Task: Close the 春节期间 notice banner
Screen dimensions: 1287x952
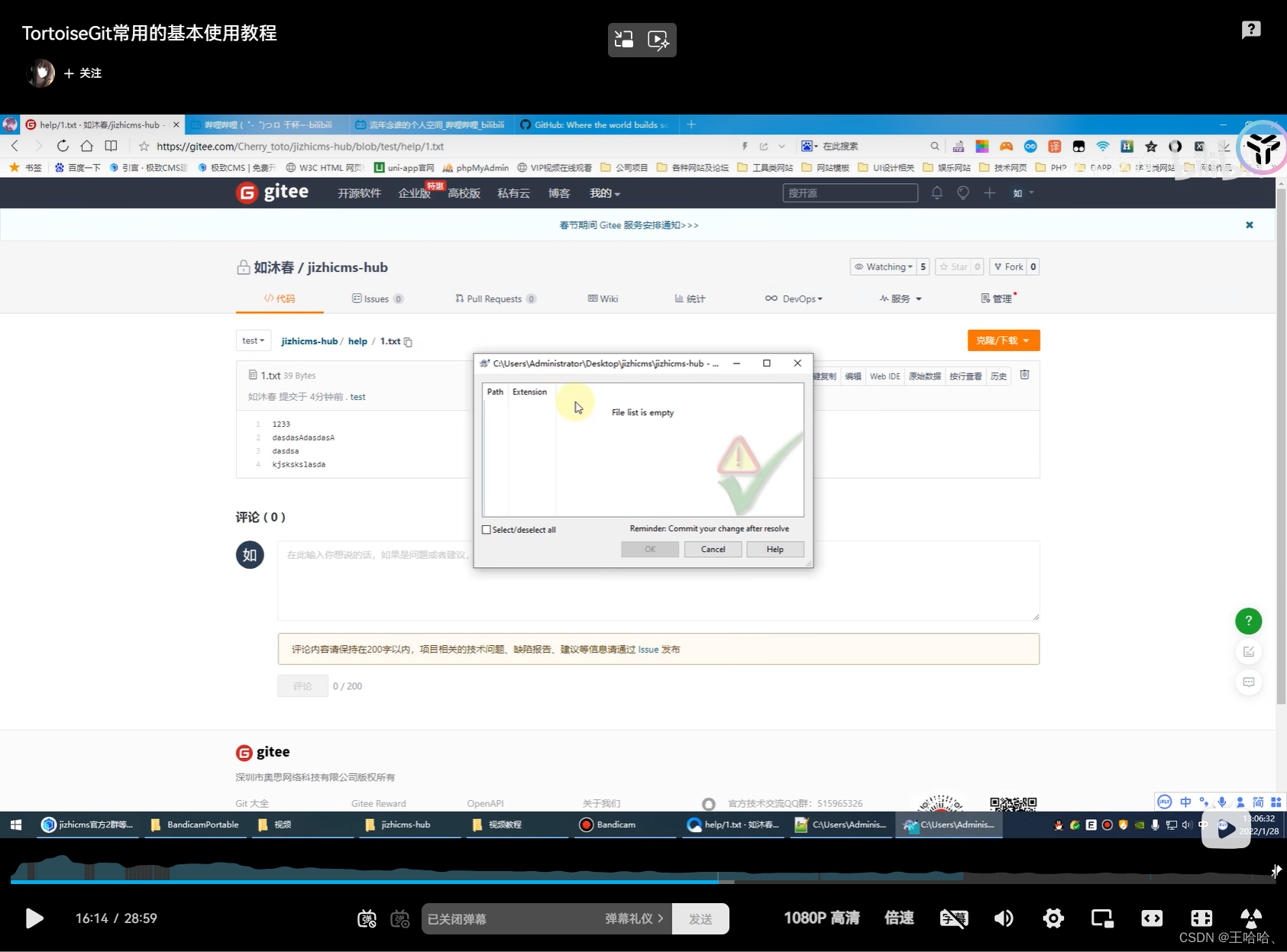Action: [1250, 224]
